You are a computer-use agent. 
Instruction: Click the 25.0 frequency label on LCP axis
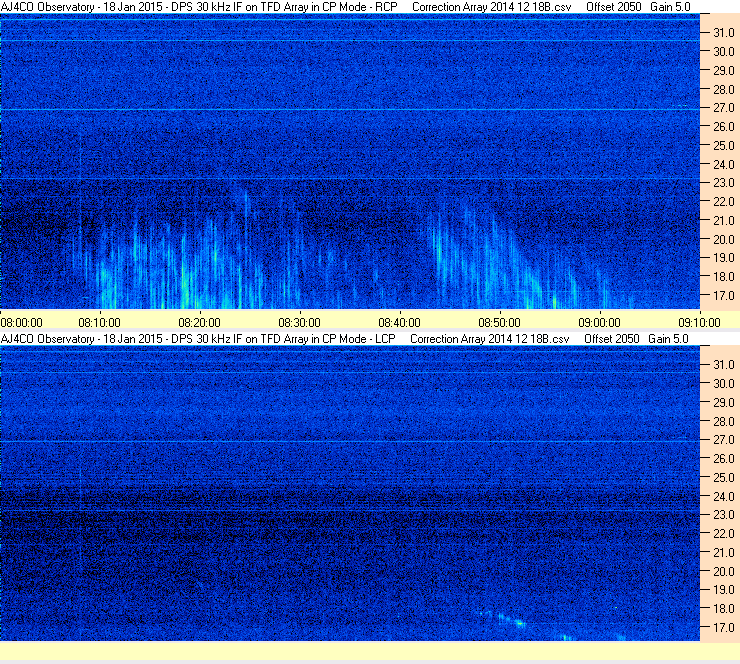click(723, 478)
